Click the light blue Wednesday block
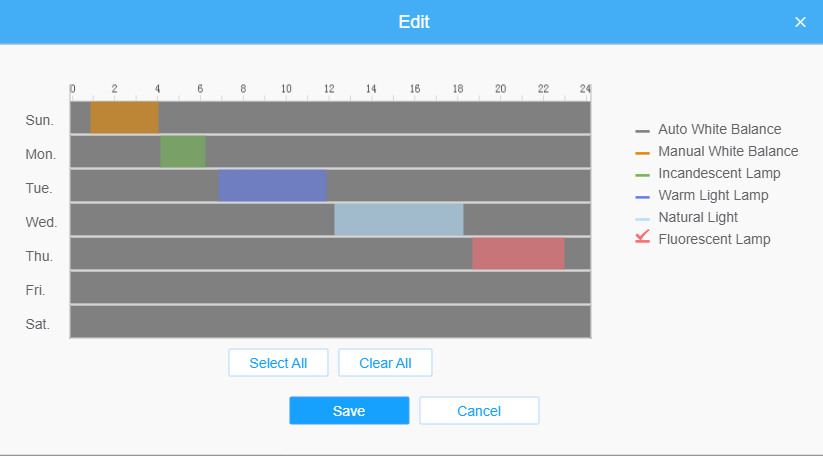The image size is (823, 456). click(398, 220)
